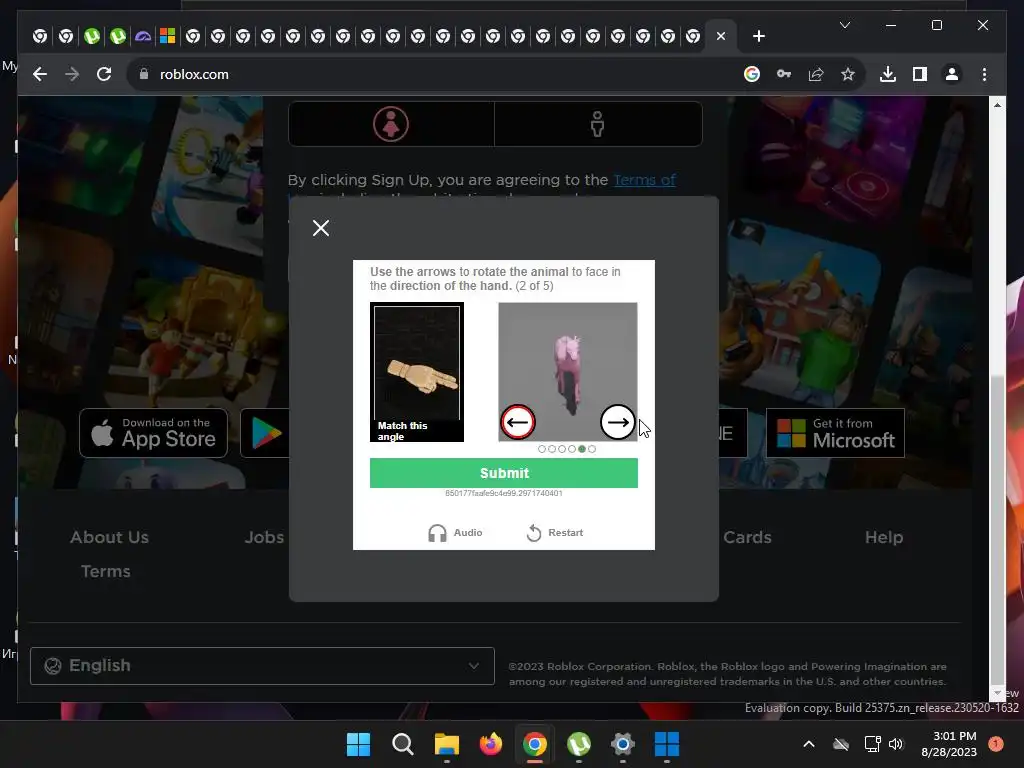Open the Terms footer link
The width and height of the screenshot is (1024, 768).
(x=106, y=571)
